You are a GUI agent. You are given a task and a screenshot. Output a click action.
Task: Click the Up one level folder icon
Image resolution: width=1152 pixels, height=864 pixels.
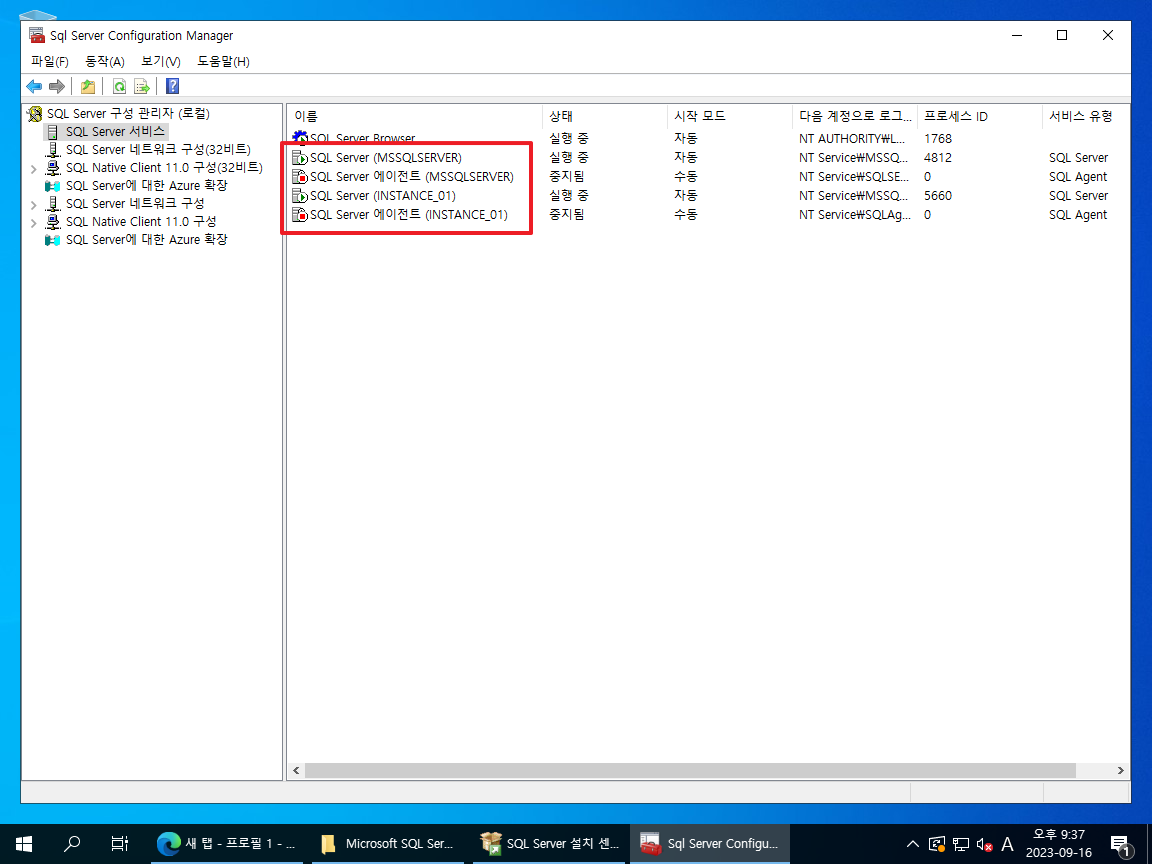pos(87,87)
